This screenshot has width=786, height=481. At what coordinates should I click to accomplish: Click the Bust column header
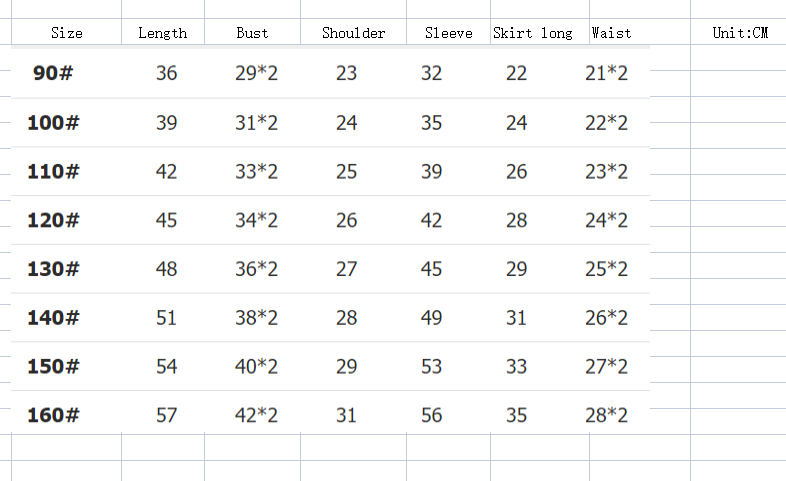pyautogui.click(x=252, y=33)
